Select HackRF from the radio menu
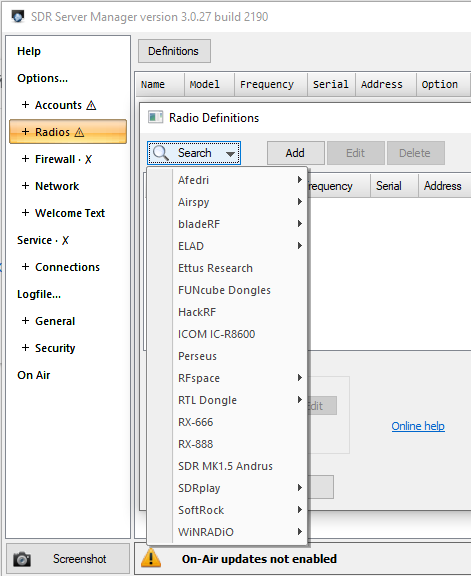 (x=227, y=312)
